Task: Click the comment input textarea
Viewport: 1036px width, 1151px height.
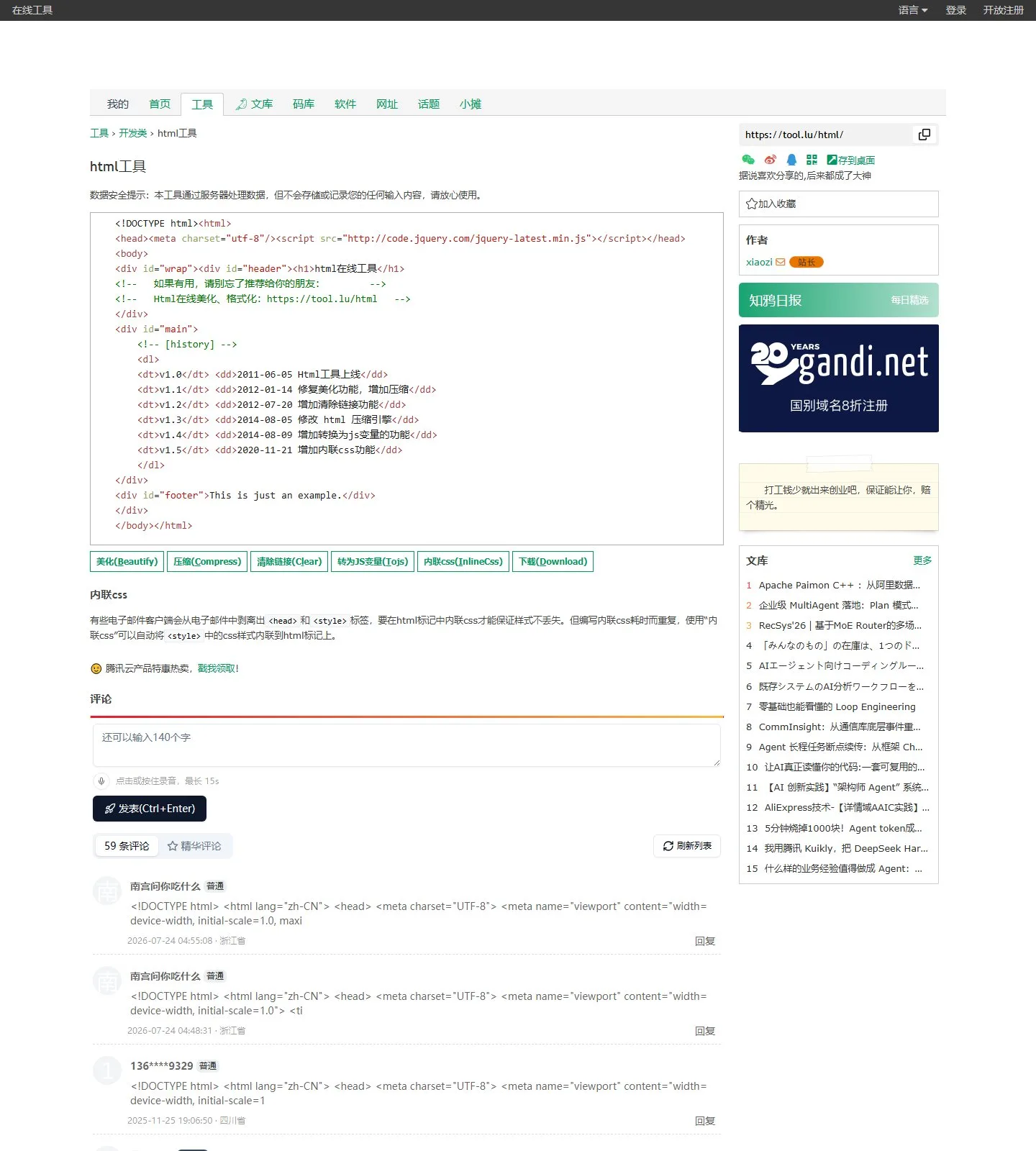Action: (406, 745)
